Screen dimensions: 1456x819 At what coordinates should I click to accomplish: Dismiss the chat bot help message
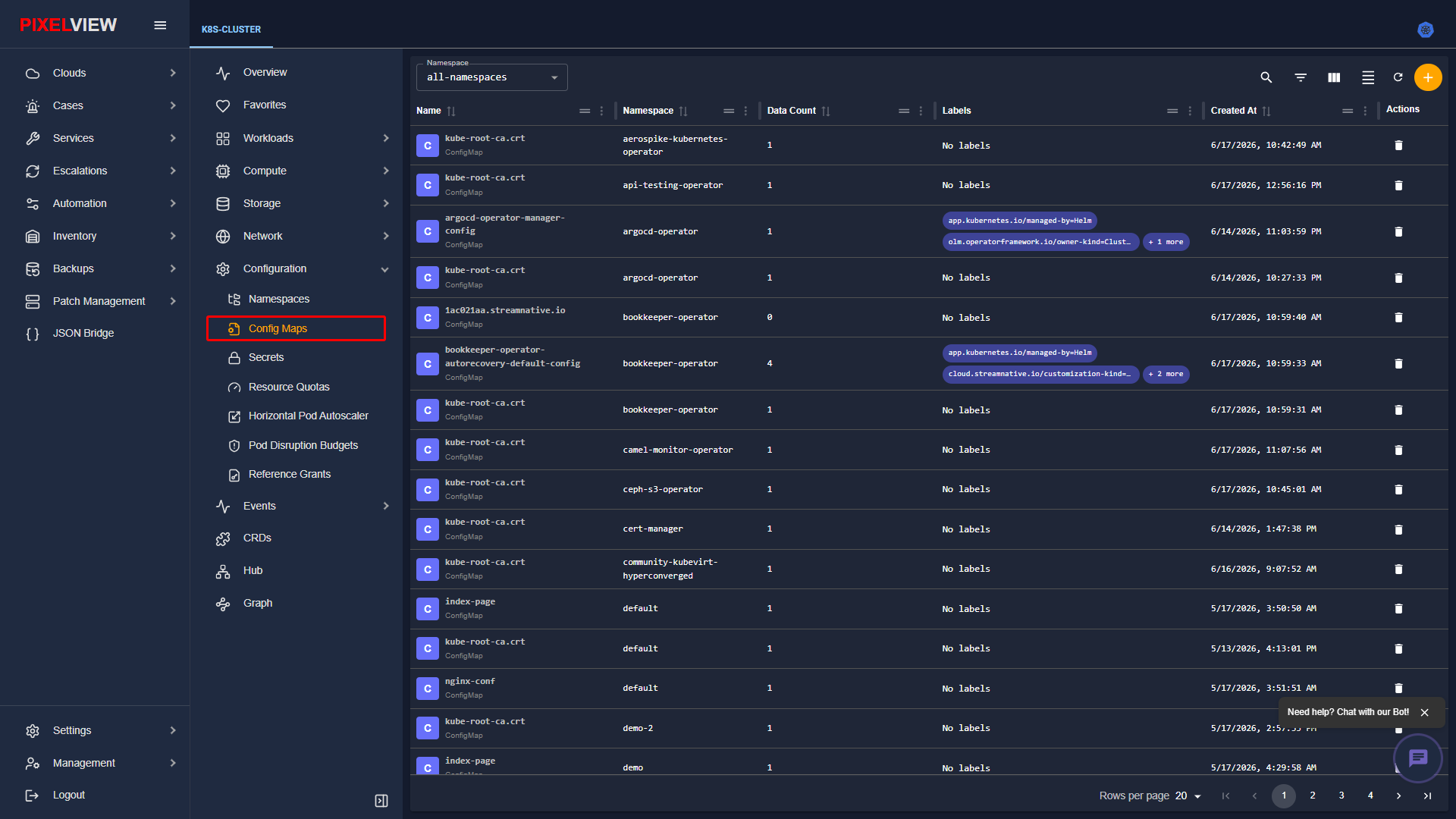pyautogui.click(x=1424, y=713)
